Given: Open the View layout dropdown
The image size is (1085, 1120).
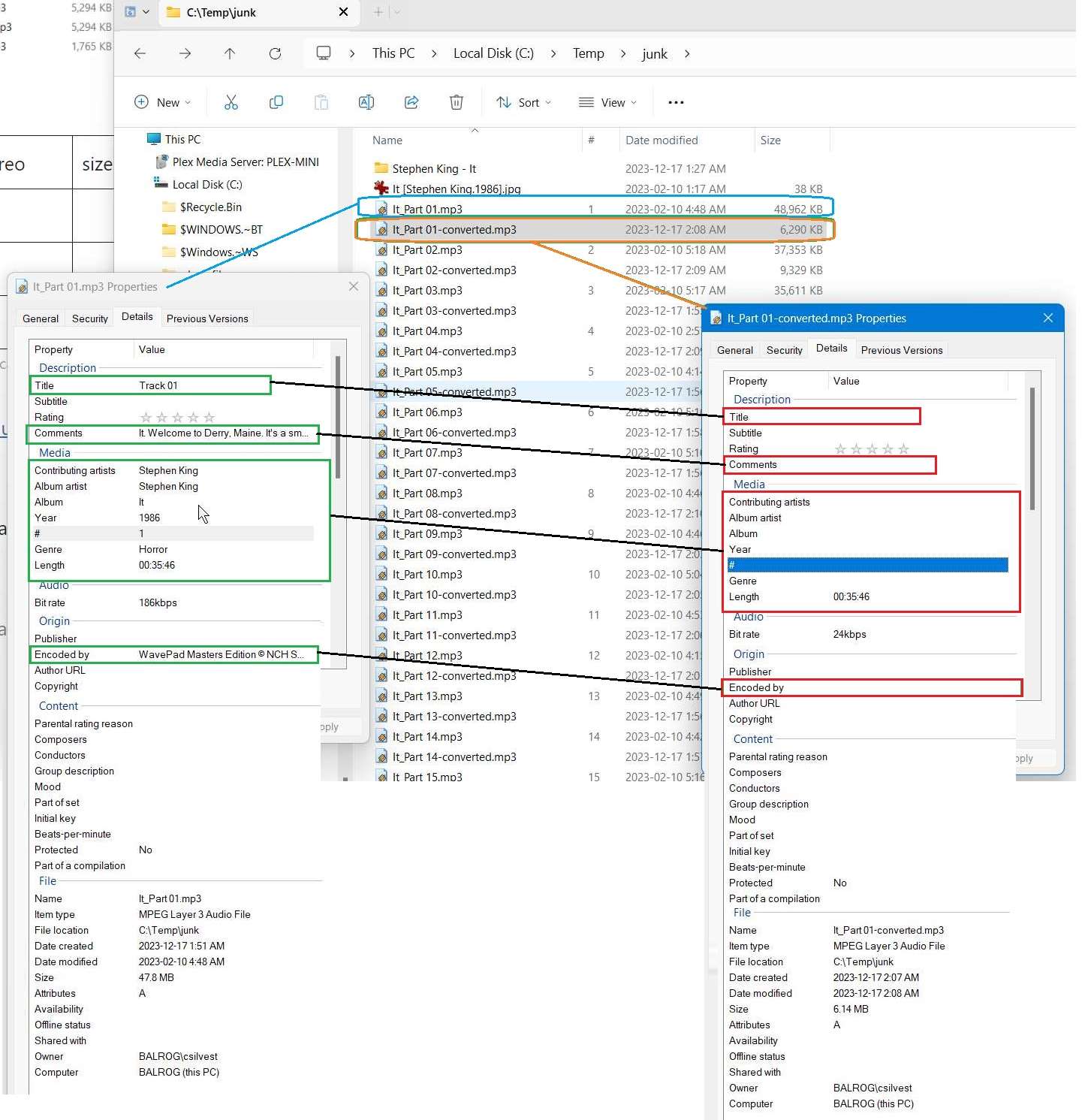Looking at the screenshot, I should [x=608, y=102].
